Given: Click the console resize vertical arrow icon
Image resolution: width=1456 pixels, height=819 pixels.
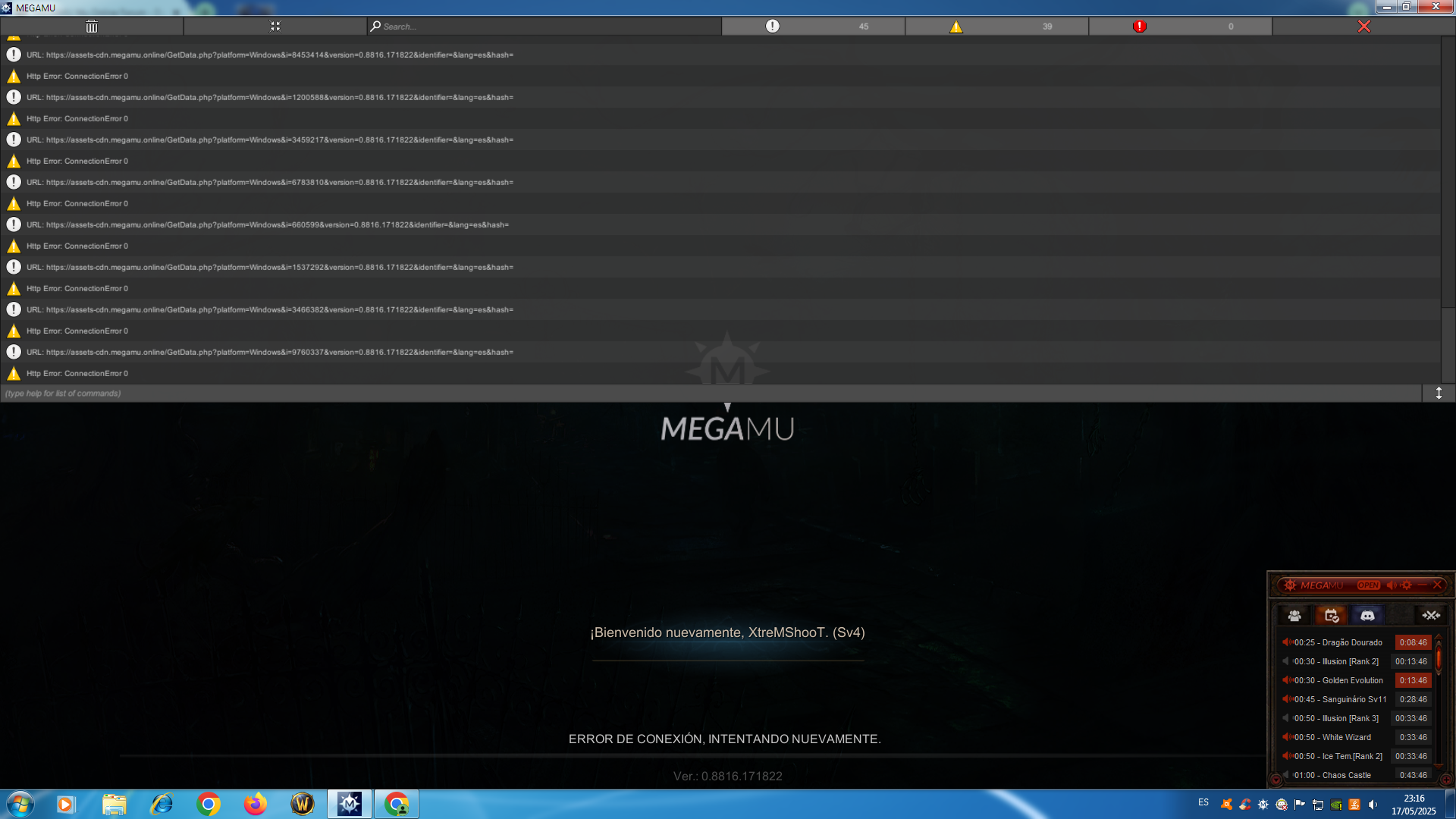Looking at the screenshot, I should (1439, 394).
